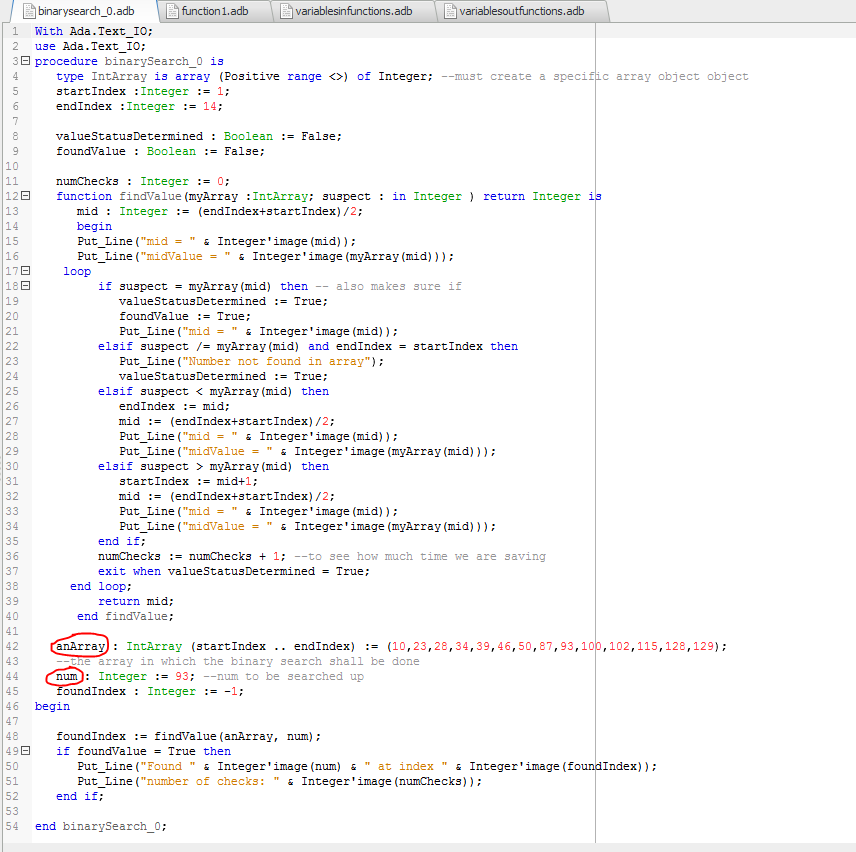Click 'endIndex := mid;' on line 26
Screen dimensions: 856x852
(x=175, y=406)
